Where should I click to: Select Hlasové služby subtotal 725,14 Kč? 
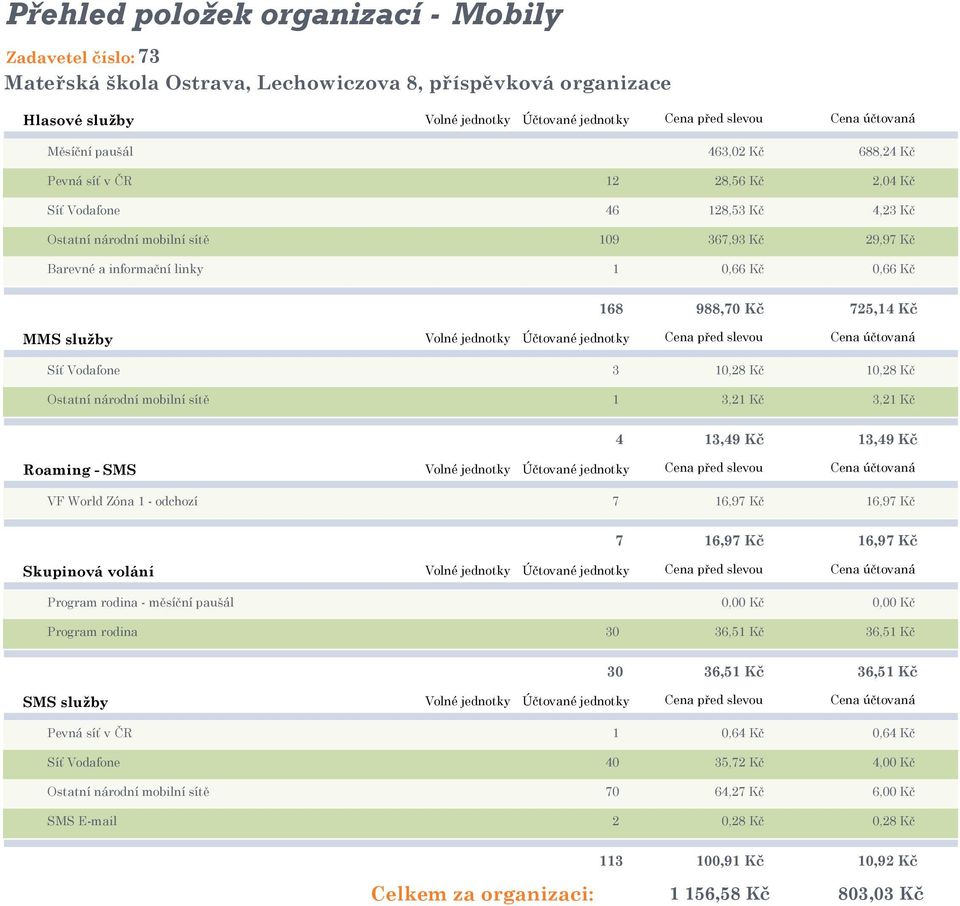[x=883, y=309]
